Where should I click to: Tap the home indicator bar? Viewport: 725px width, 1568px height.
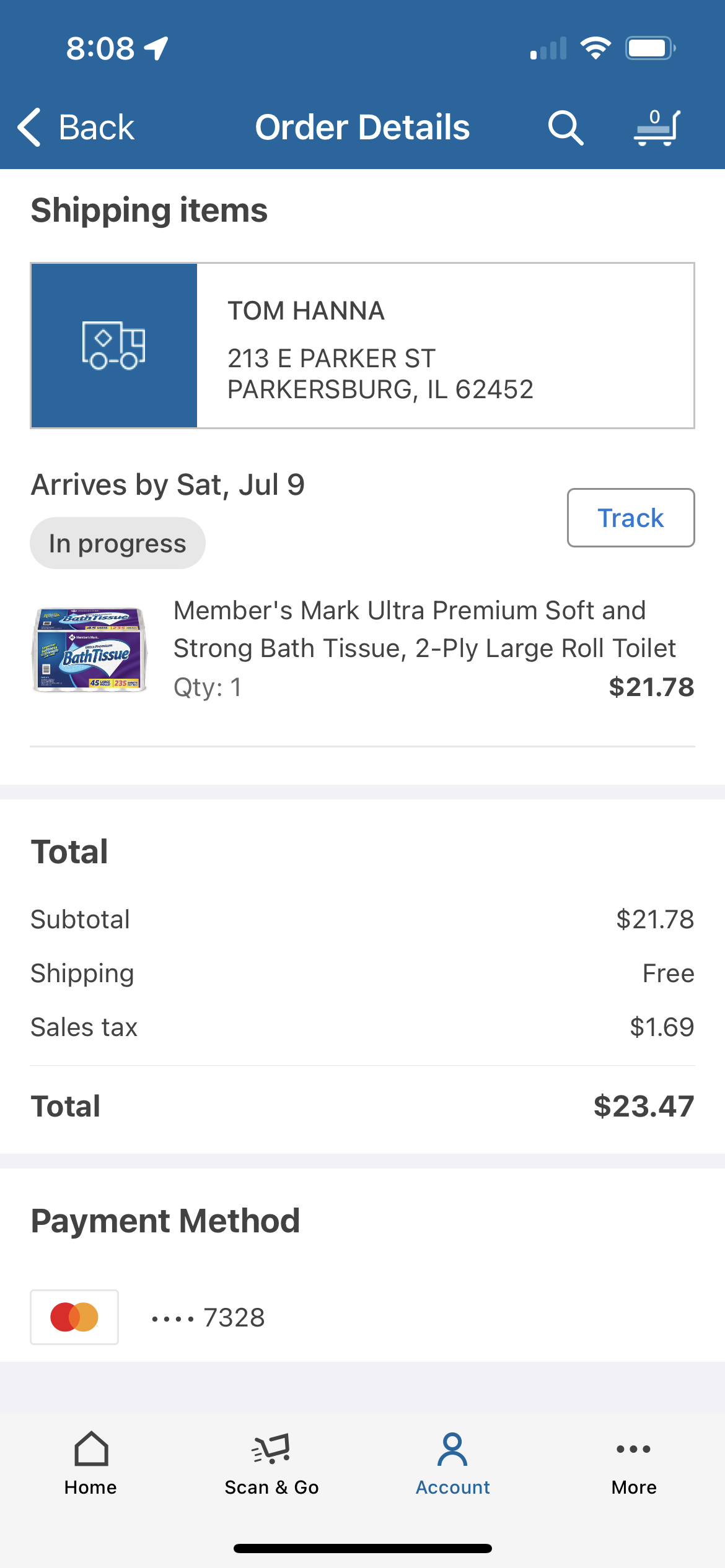[362, 1548]
